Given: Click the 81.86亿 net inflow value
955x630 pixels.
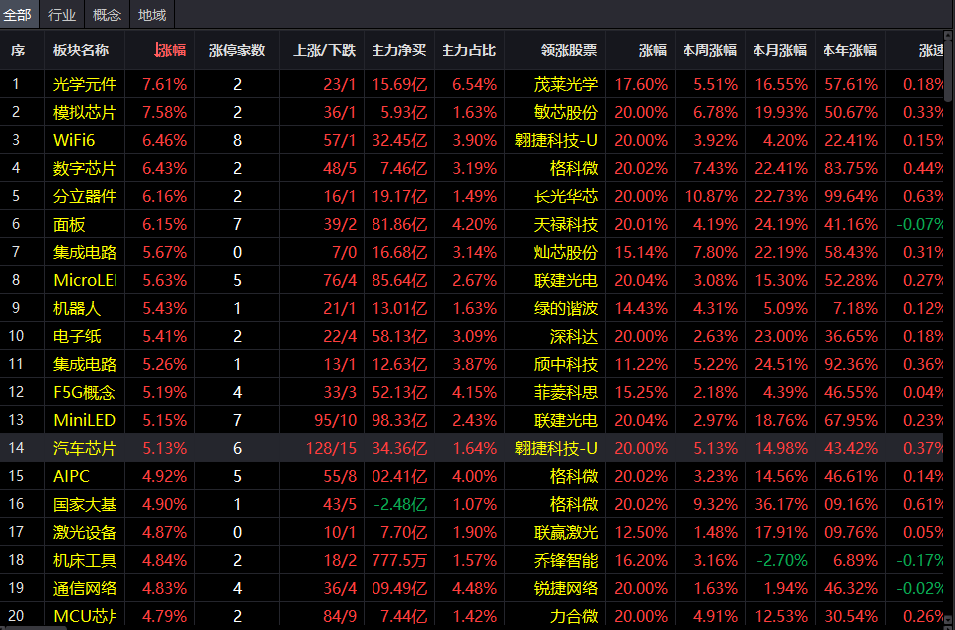Looking at the screenshot, I should [400, 224].
